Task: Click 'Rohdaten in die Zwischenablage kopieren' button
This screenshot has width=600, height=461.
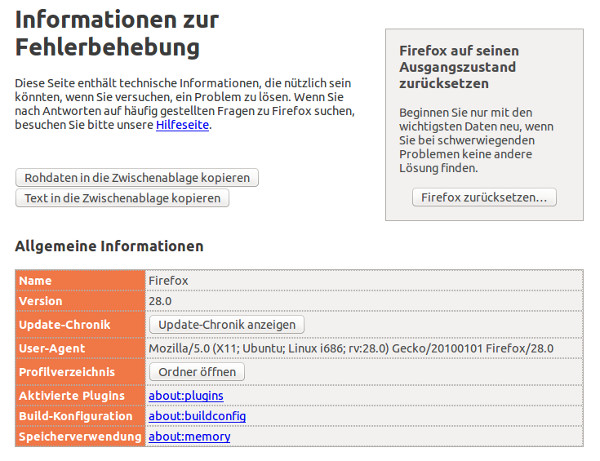Action: point(137,177)
